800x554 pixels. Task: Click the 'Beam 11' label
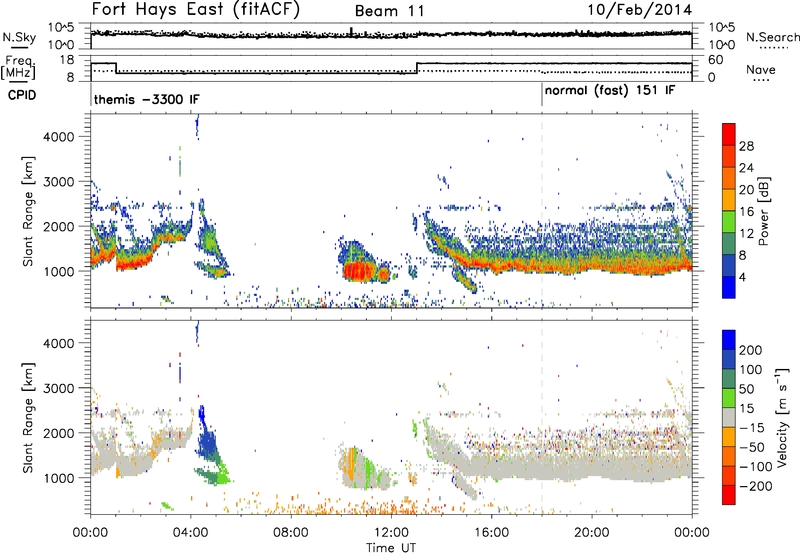(x=389, y=11)
